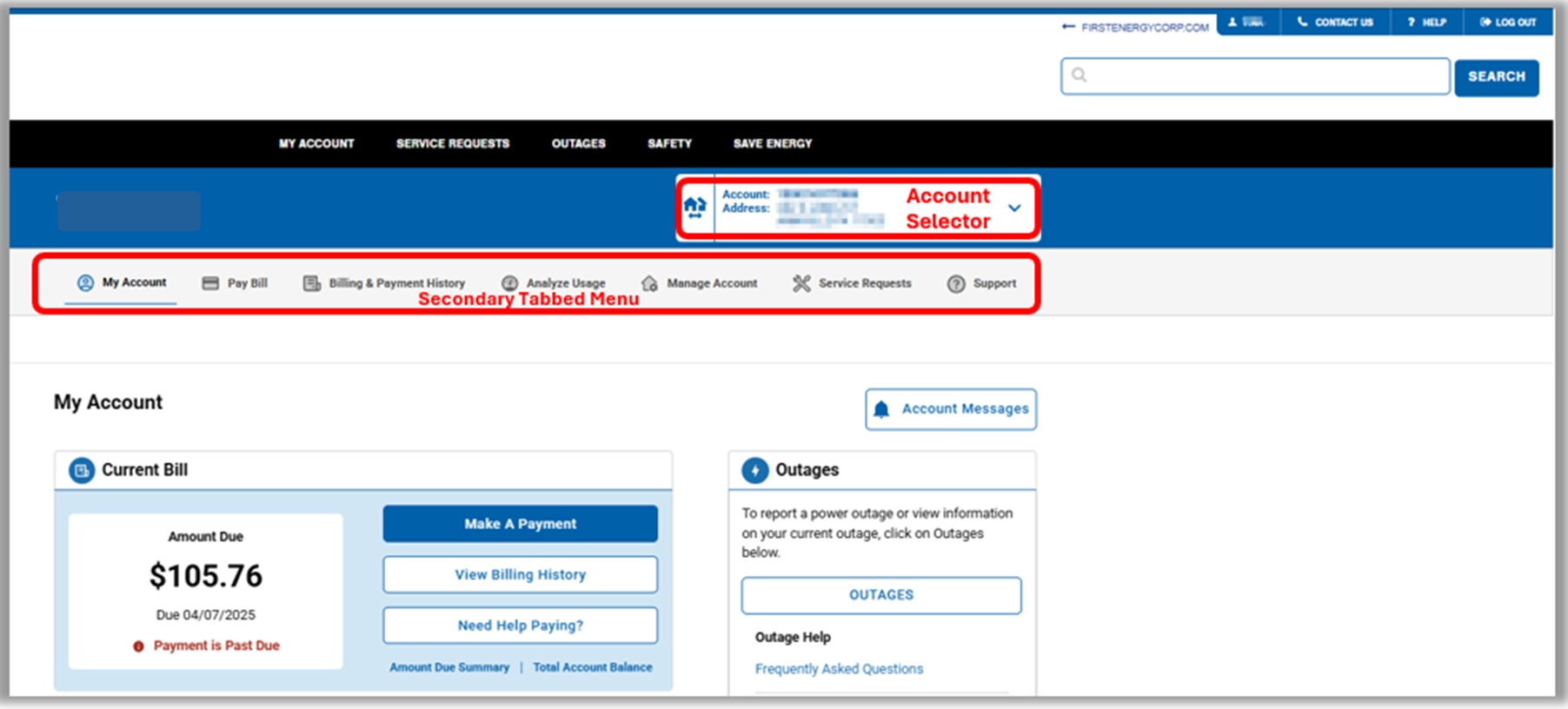Click the Need Help Paying? button

(x=520, y=626)
